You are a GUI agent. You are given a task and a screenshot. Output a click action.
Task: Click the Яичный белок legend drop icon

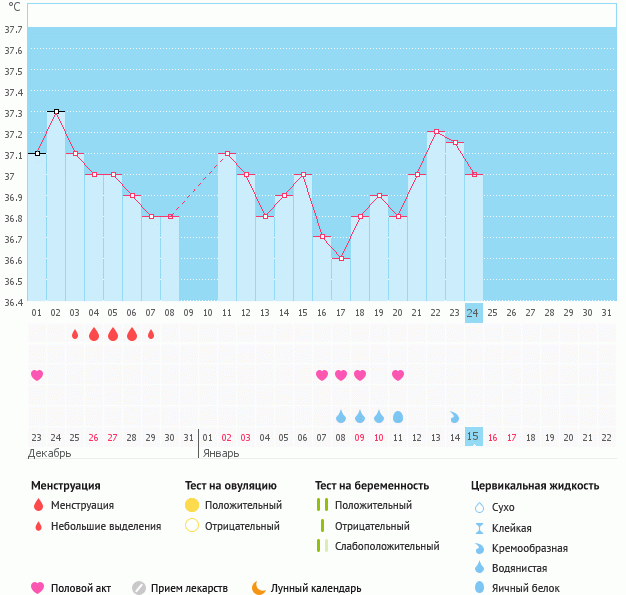point(480,588)
